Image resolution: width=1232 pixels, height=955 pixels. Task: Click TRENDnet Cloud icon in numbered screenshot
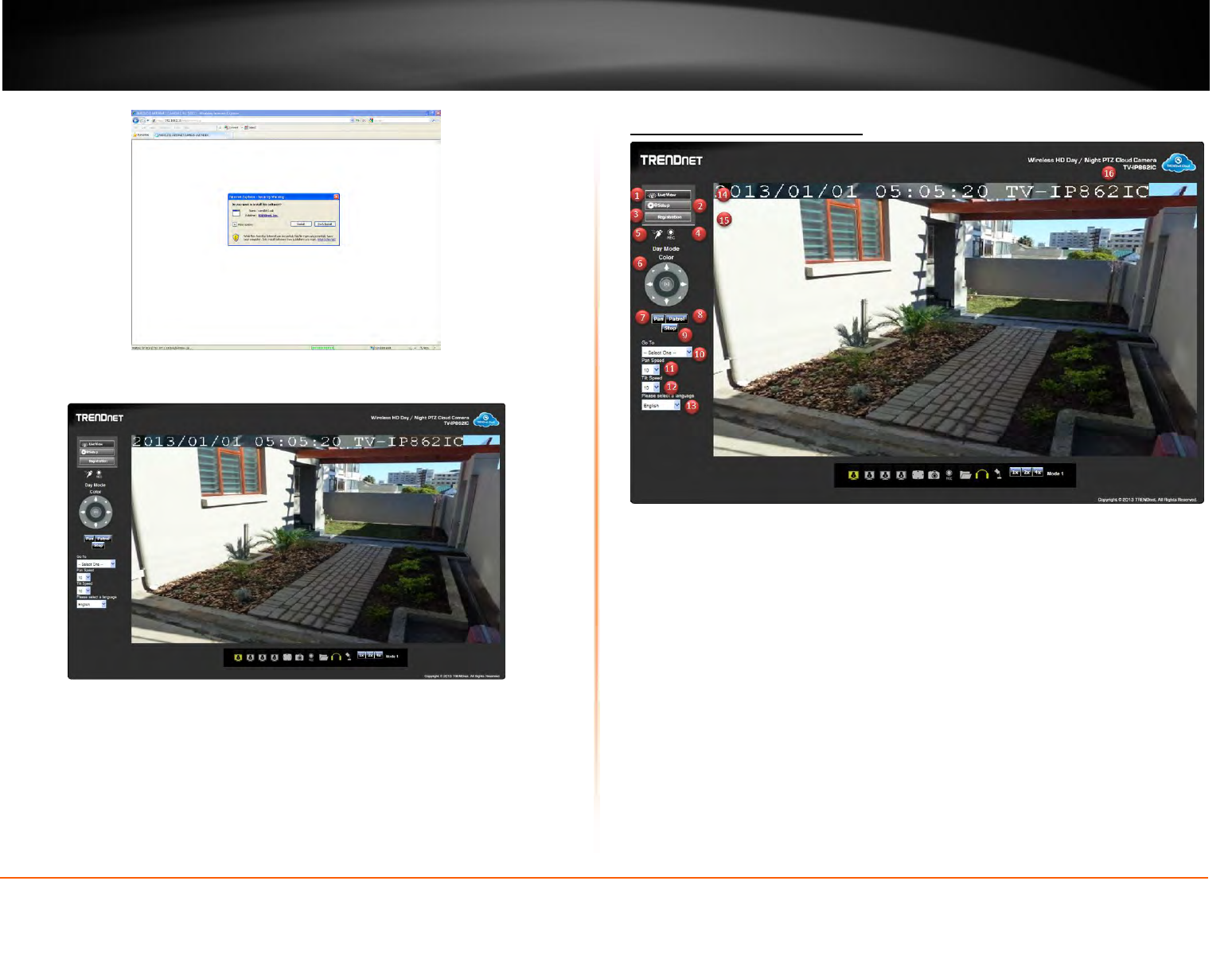tap(1179, 163)
